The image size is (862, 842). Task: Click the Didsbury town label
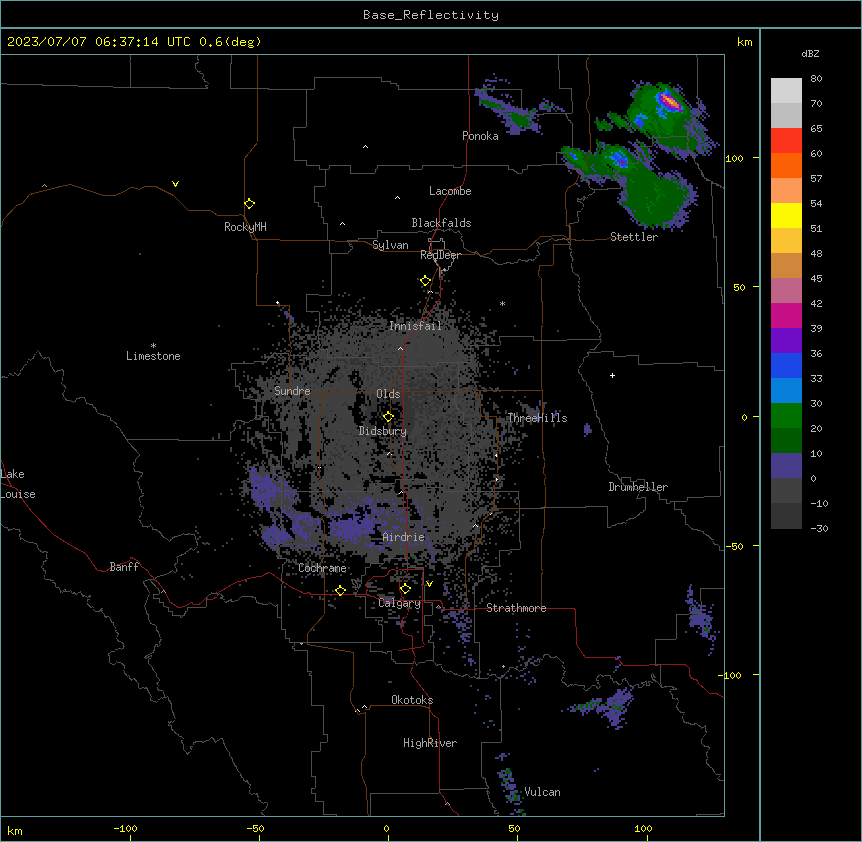tap(383, 431)
